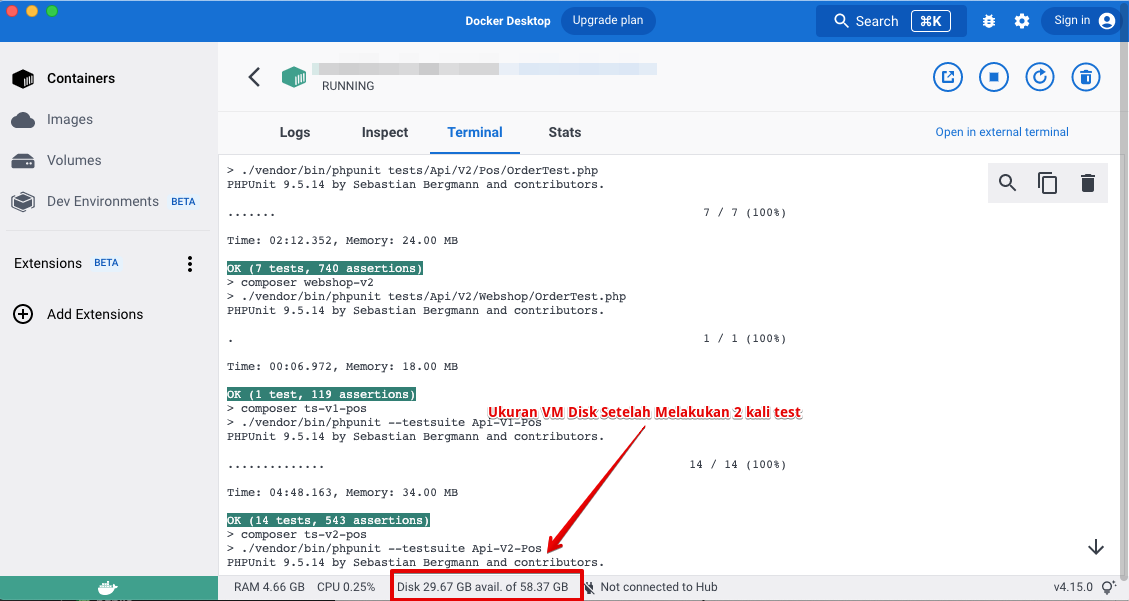The width and height of the screenshot is (1129, 601).
Task: Click the Hub not-connected icon
Action: point(589,587)
